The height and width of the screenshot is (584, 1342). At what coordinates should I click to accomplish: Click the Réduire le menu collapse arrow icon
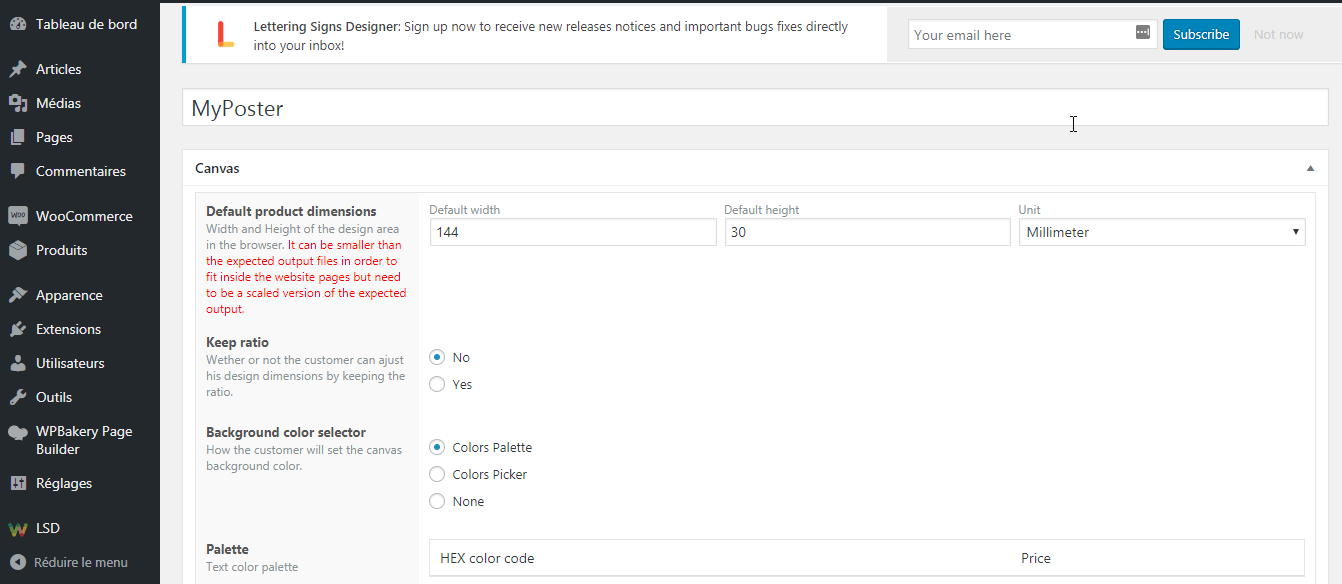point(18,562)
